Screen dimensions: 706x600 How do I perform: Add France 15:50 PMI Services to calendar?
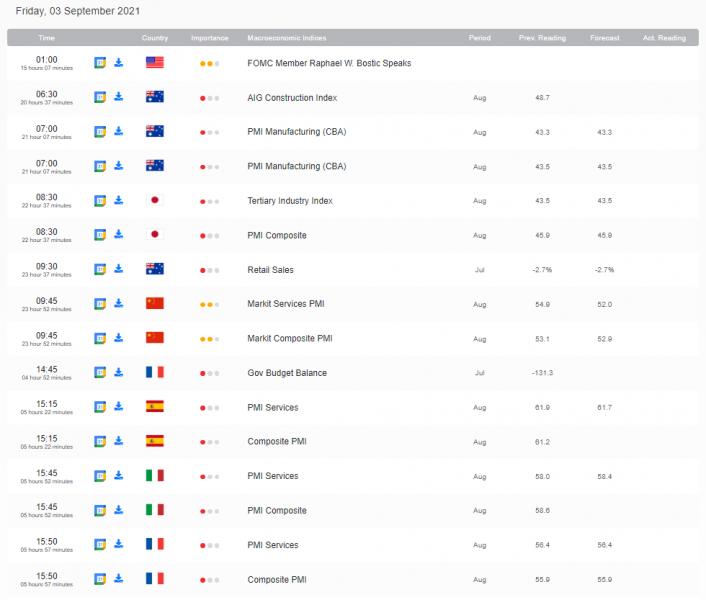pyautogui.click(x=100, y=545)
